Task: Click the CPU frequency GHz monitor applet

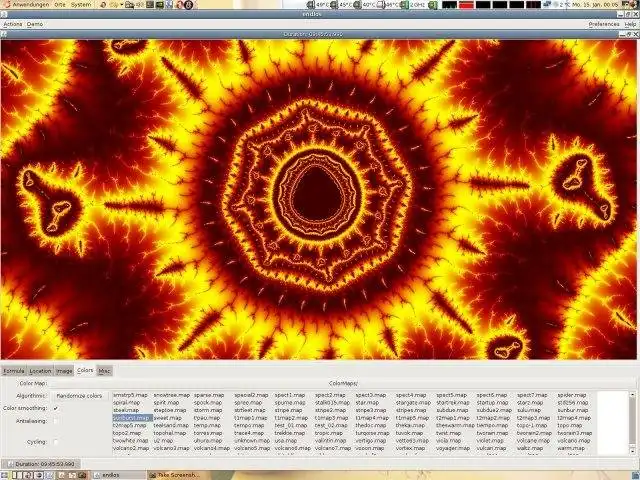Action: tap(413, 4)
